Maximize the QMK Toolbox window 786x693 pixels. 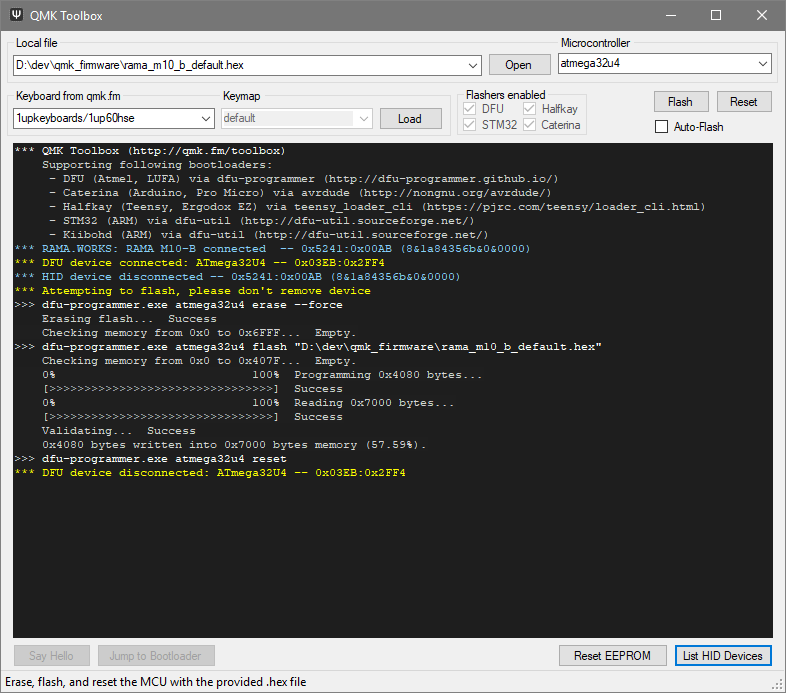tap(716, 16)
